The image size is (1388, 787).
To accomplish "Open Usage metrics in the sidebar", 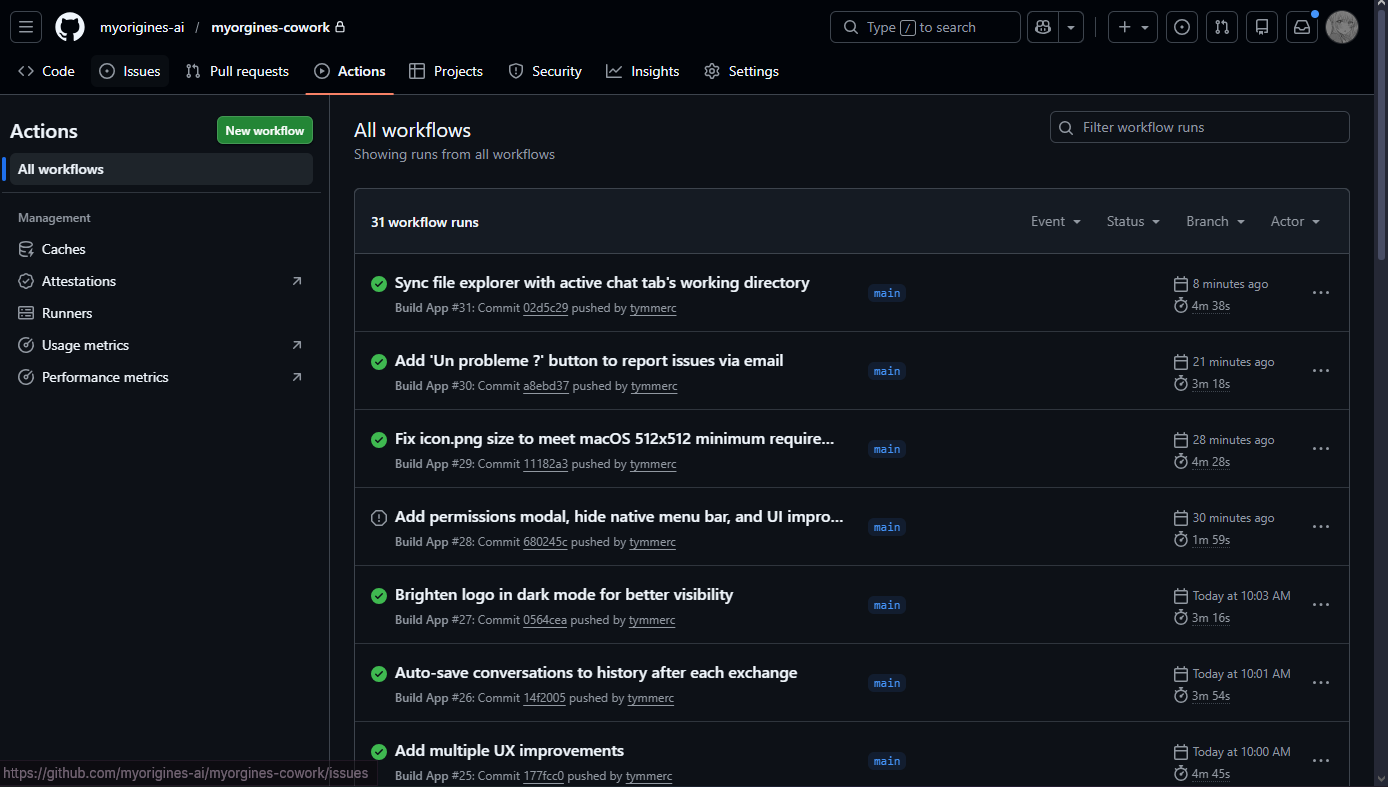I will point(161,345).
